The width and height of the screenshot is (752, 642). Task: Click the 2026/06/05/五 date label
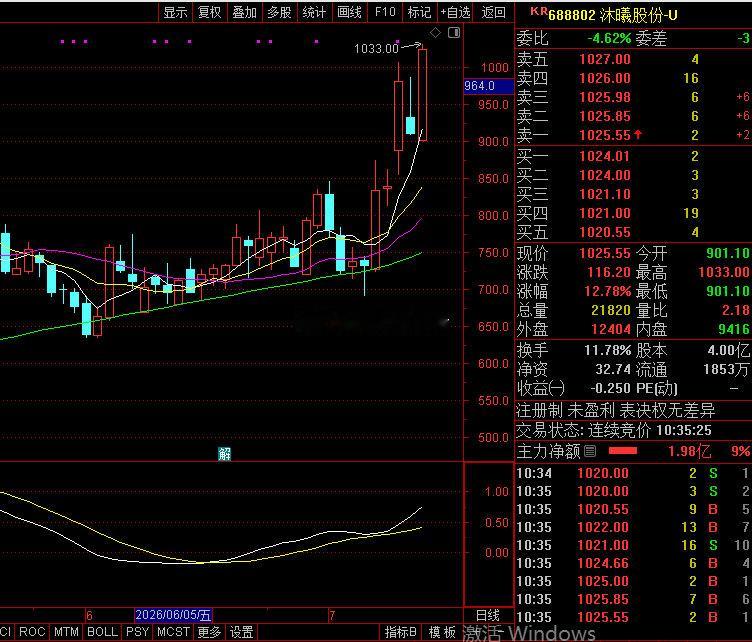point(173,615)
